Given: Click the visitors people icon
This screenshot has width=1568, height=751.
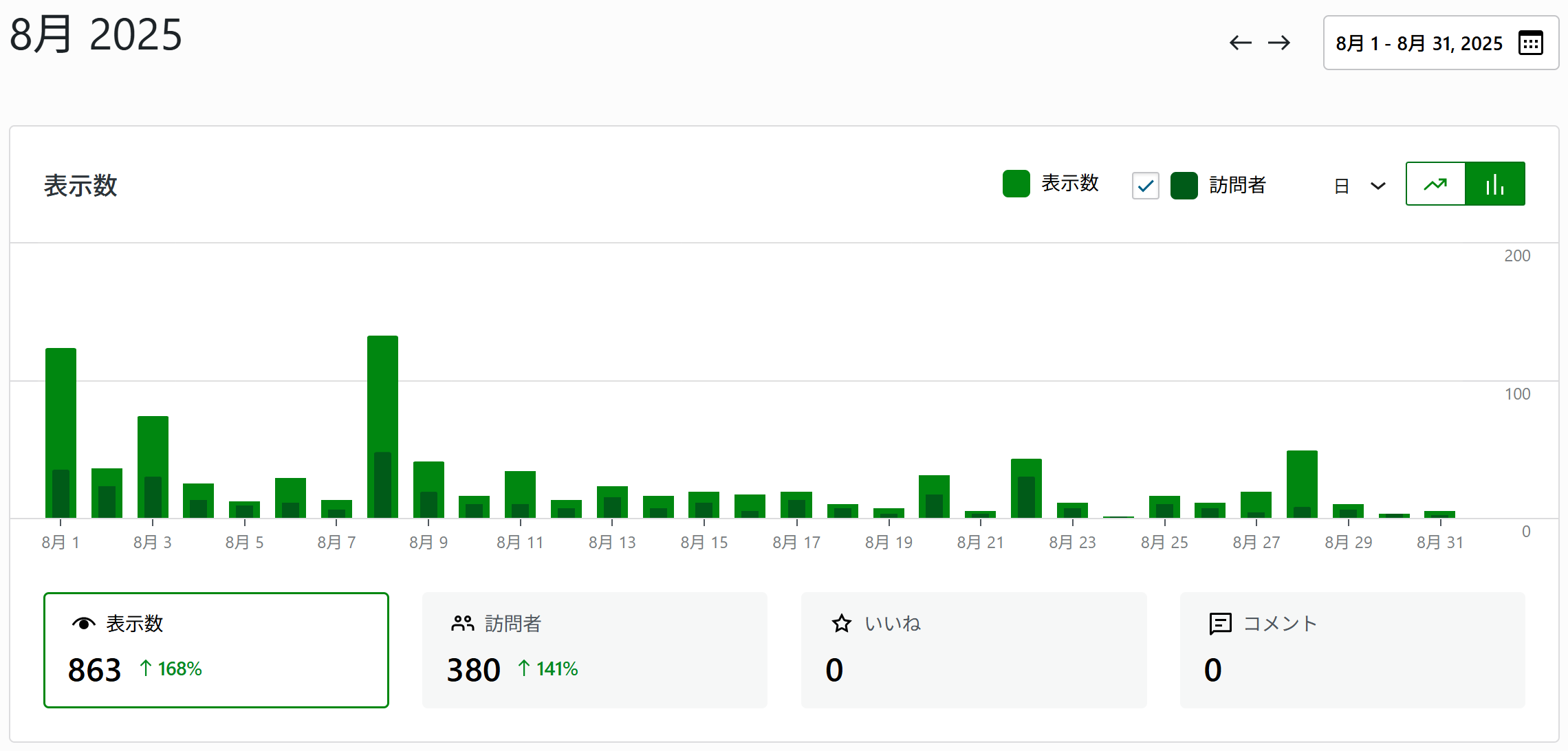Looking at the screenshot, I should pos(462,624).
